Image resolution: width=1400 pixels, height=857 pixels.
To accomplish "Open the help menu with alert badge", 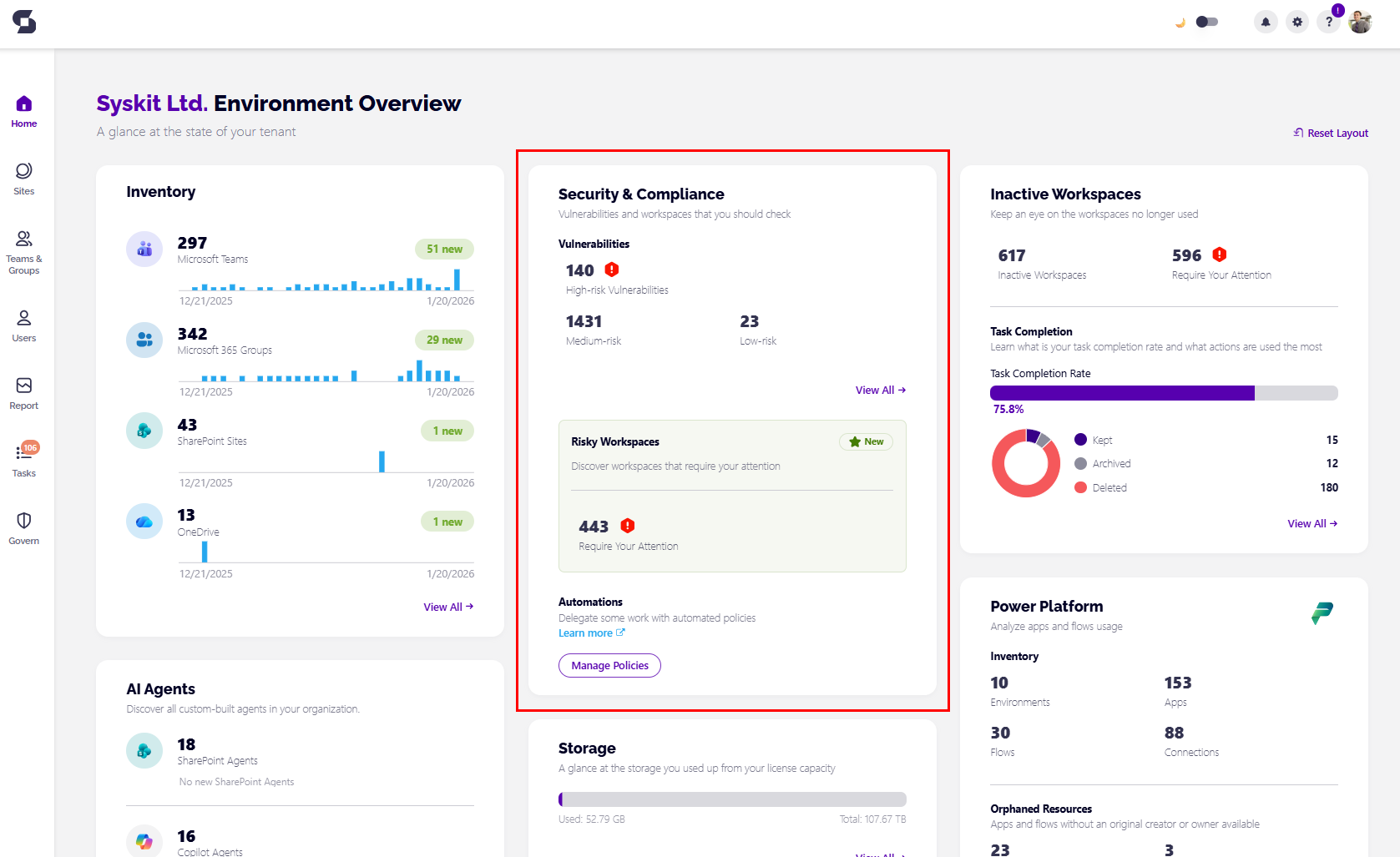I will [1328, 22].
